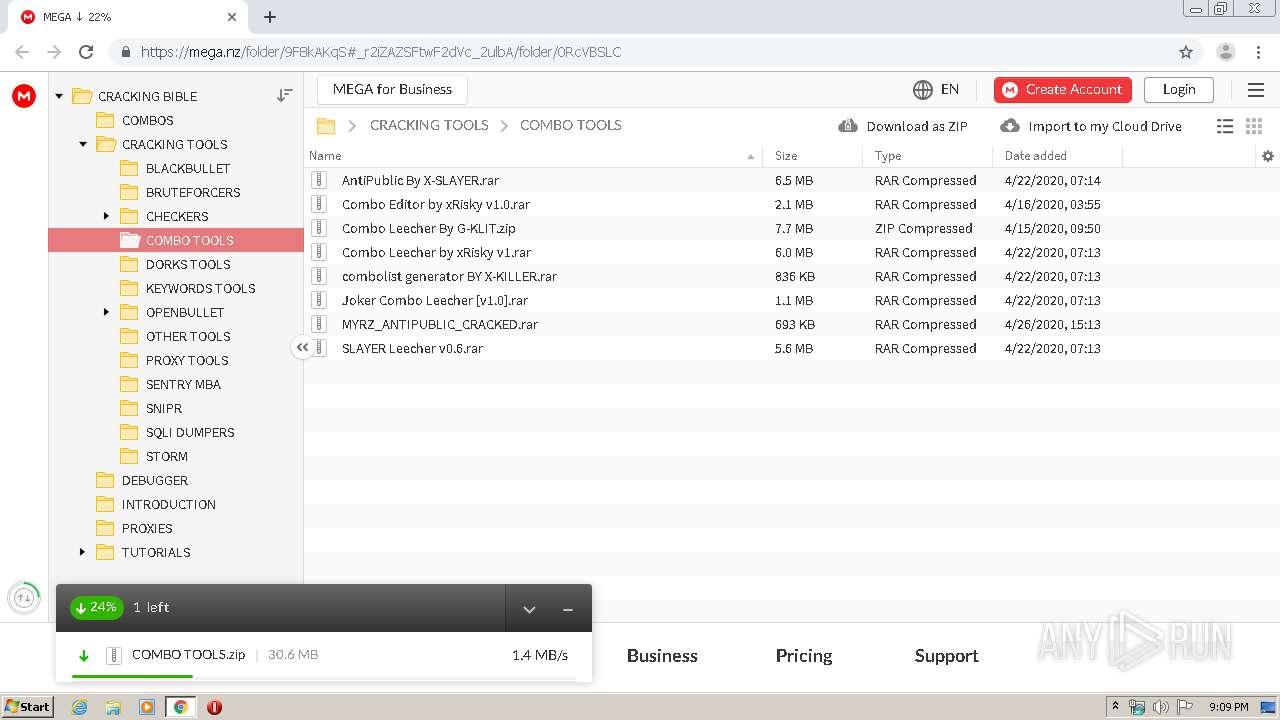Screen dimensions: 1280x720
Task: Select the SENTRY MBA folder
Action: coord(183,384)
